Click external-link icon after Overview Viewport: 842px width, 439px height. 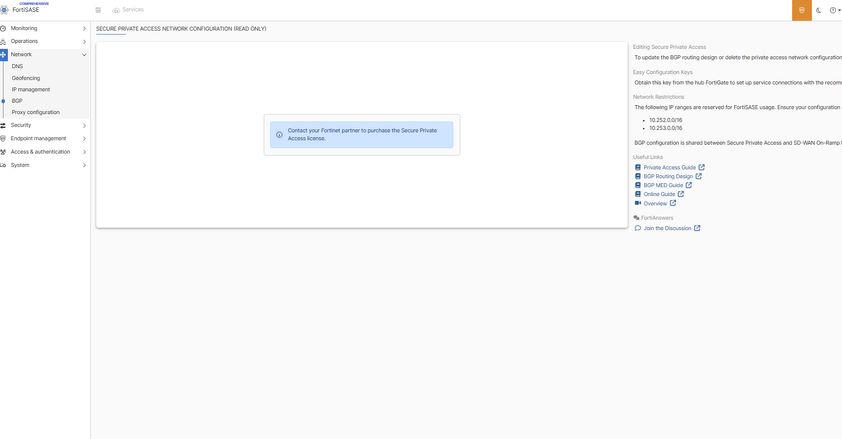673,203
